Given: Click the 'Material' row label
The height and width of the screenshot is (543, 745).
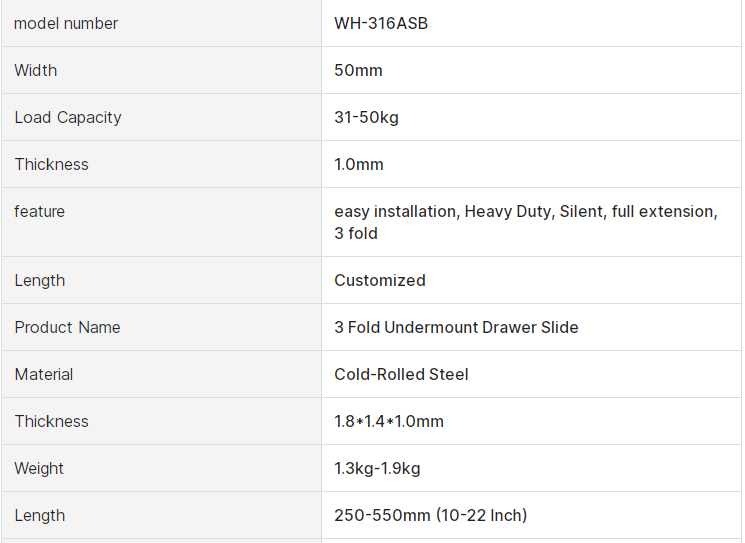Looking at the screenshot, I should (x=44, y=374).
